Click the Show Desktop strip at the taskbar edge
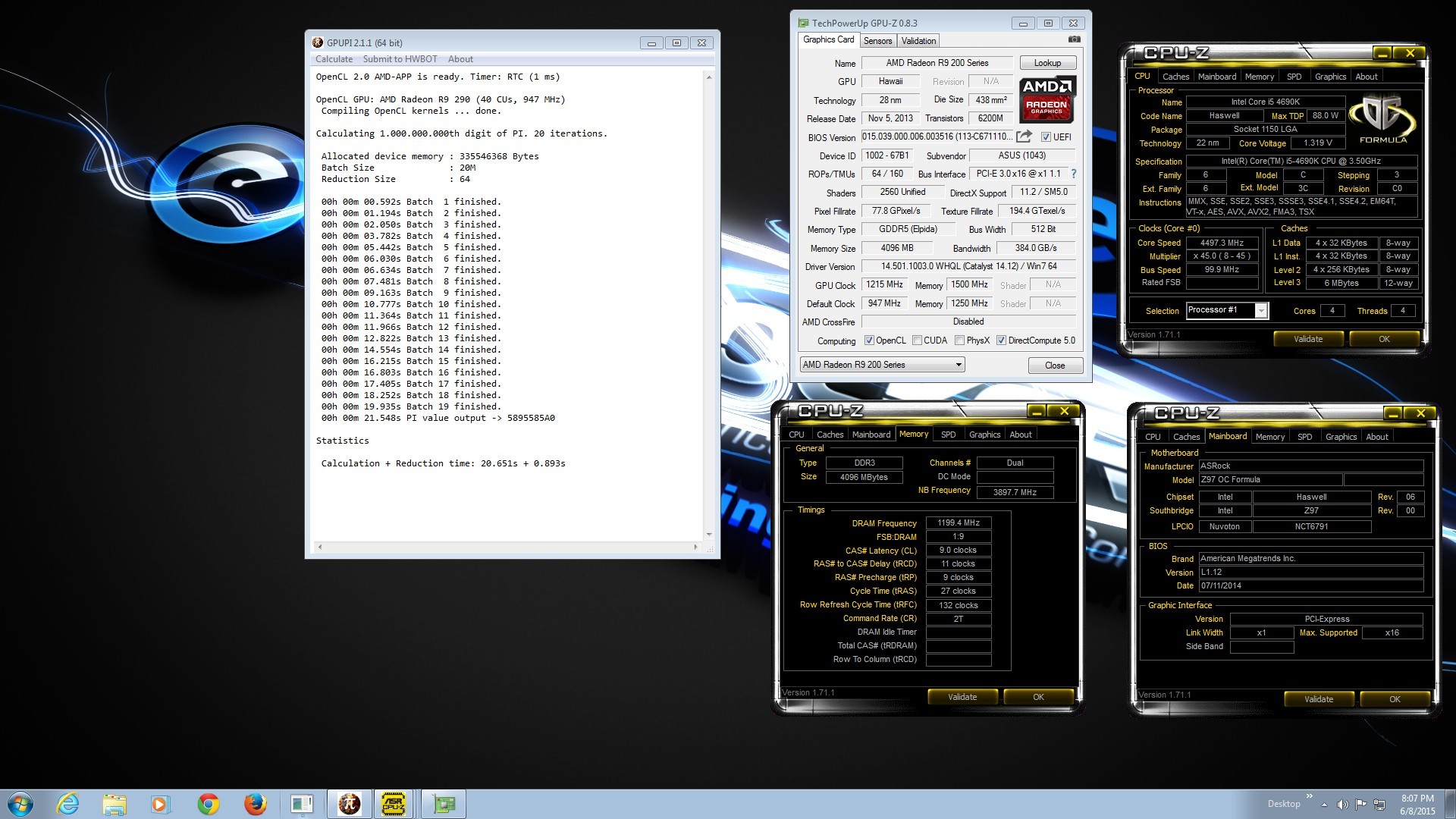1456x819 pixels. tap(1451, 804)
